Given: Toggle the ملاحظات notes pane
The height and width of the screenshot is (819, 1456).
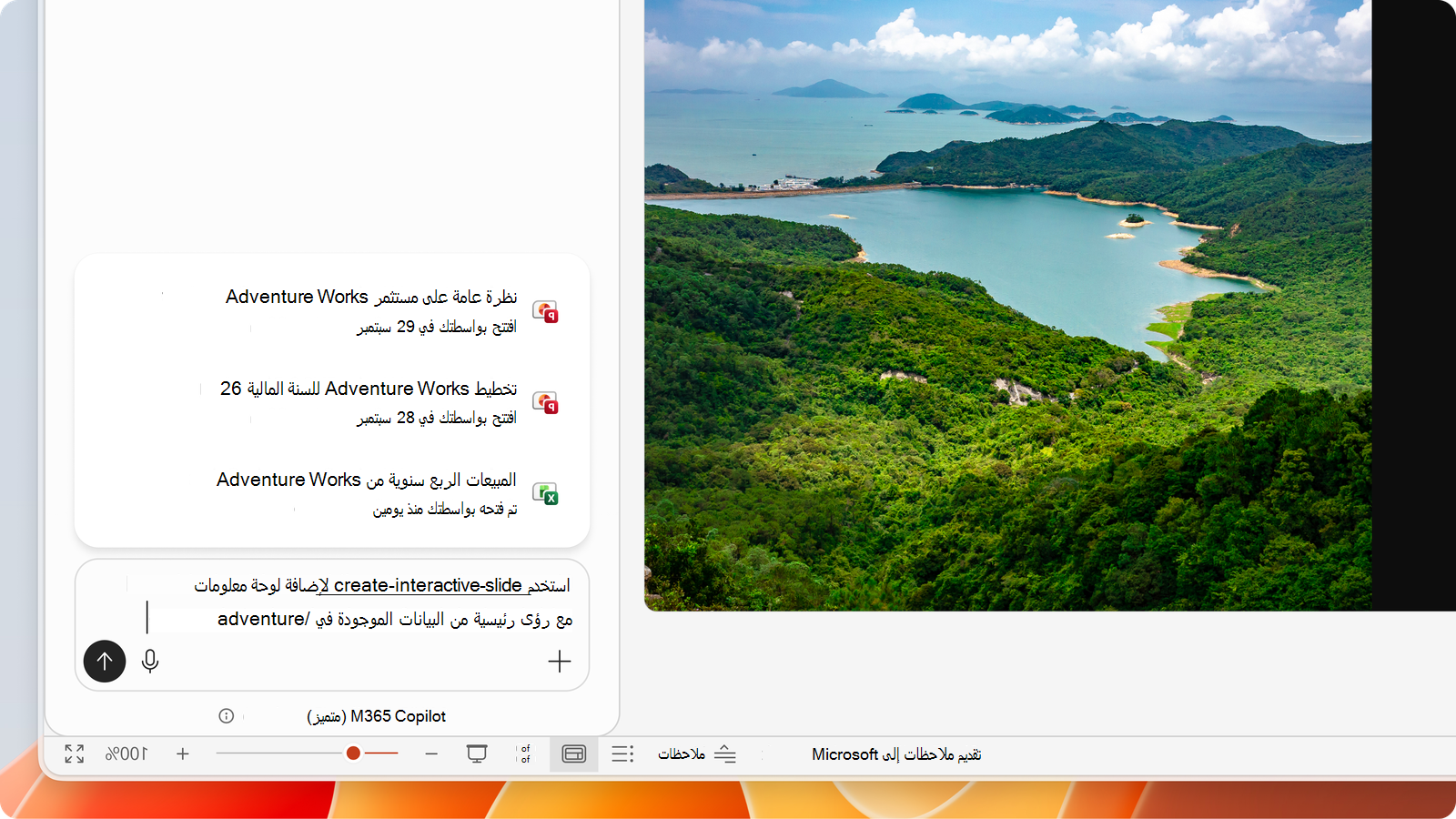Looking at the screenshot, I should pos(697,753).
